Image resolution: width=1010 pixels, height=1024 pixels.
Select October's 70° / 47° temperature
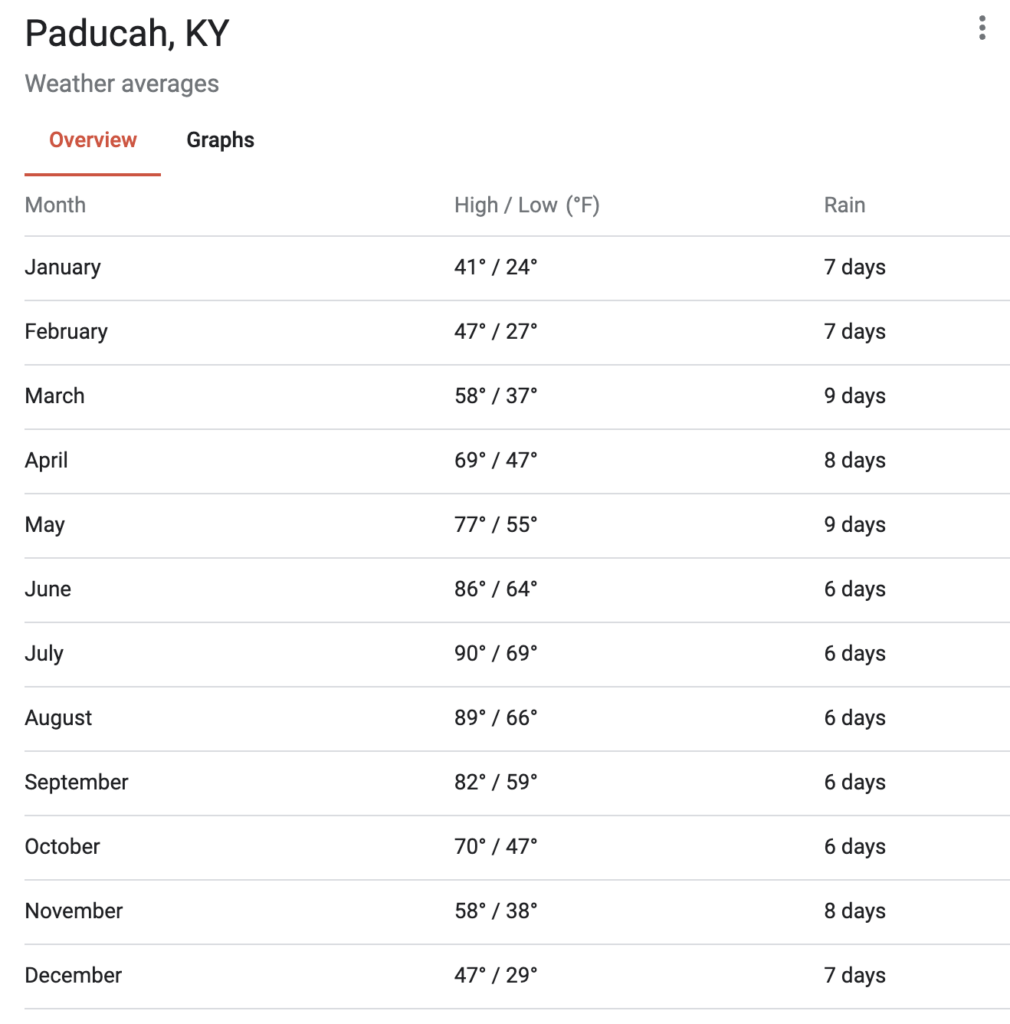tap(496, 846)
